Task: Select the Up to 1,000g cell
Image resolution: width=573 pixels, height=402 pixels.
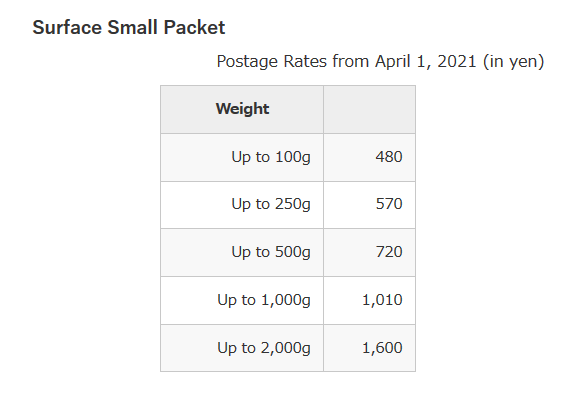Action: [x=242, y=300]
